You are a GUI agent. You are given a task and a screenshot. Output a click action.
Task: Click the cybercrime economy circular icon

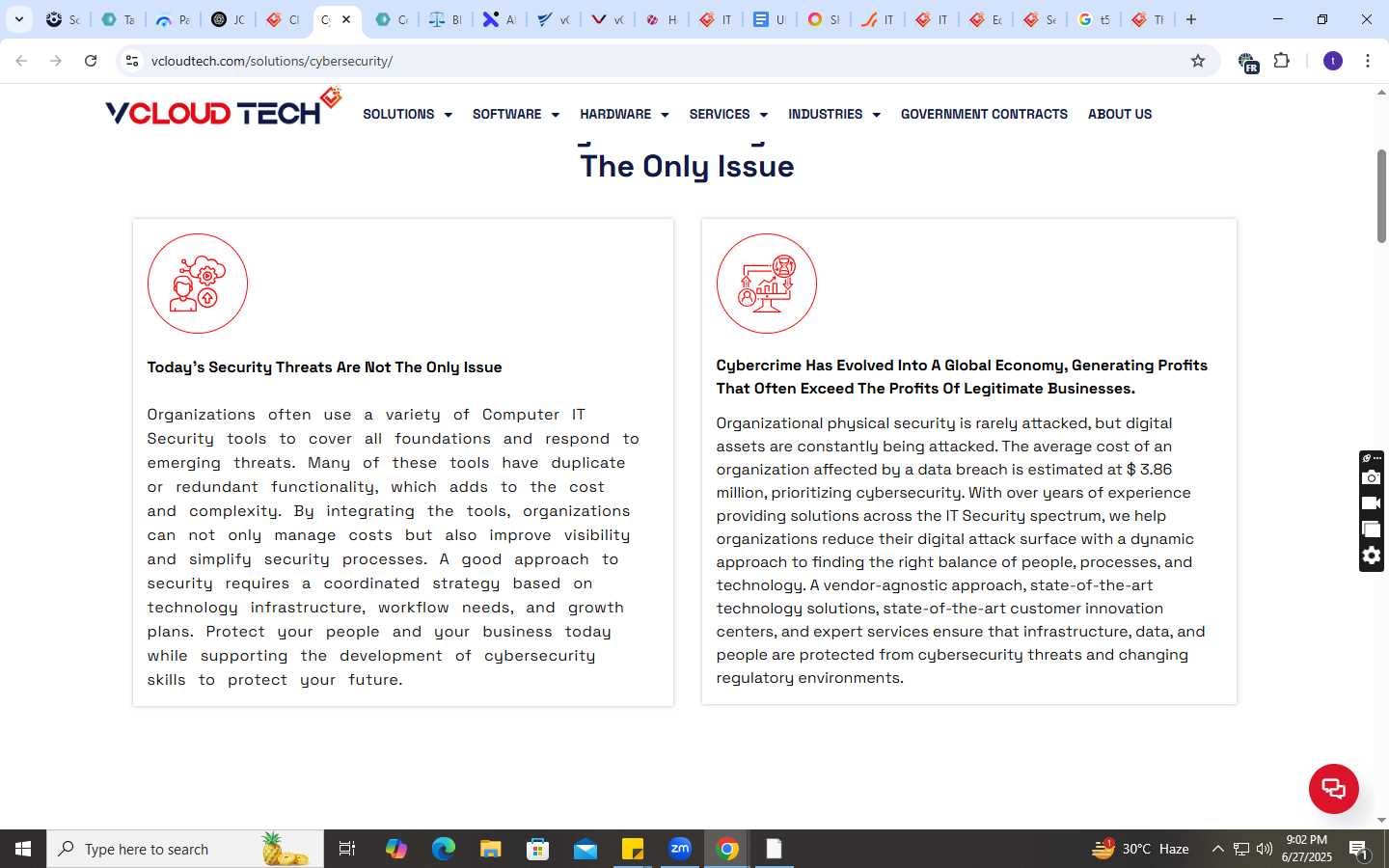[767, 284]
